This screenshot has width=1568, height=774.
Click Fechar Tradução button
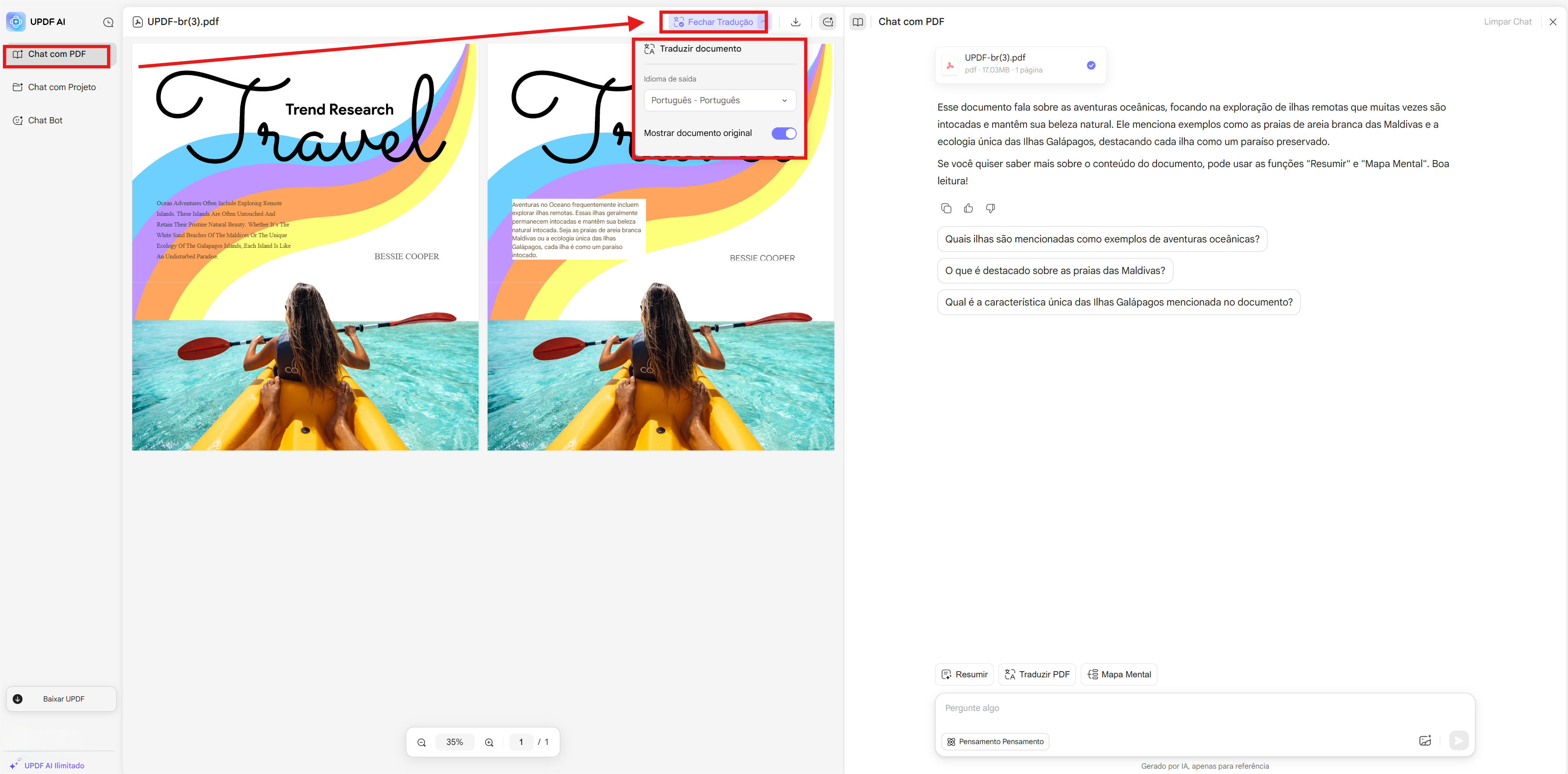713,22
